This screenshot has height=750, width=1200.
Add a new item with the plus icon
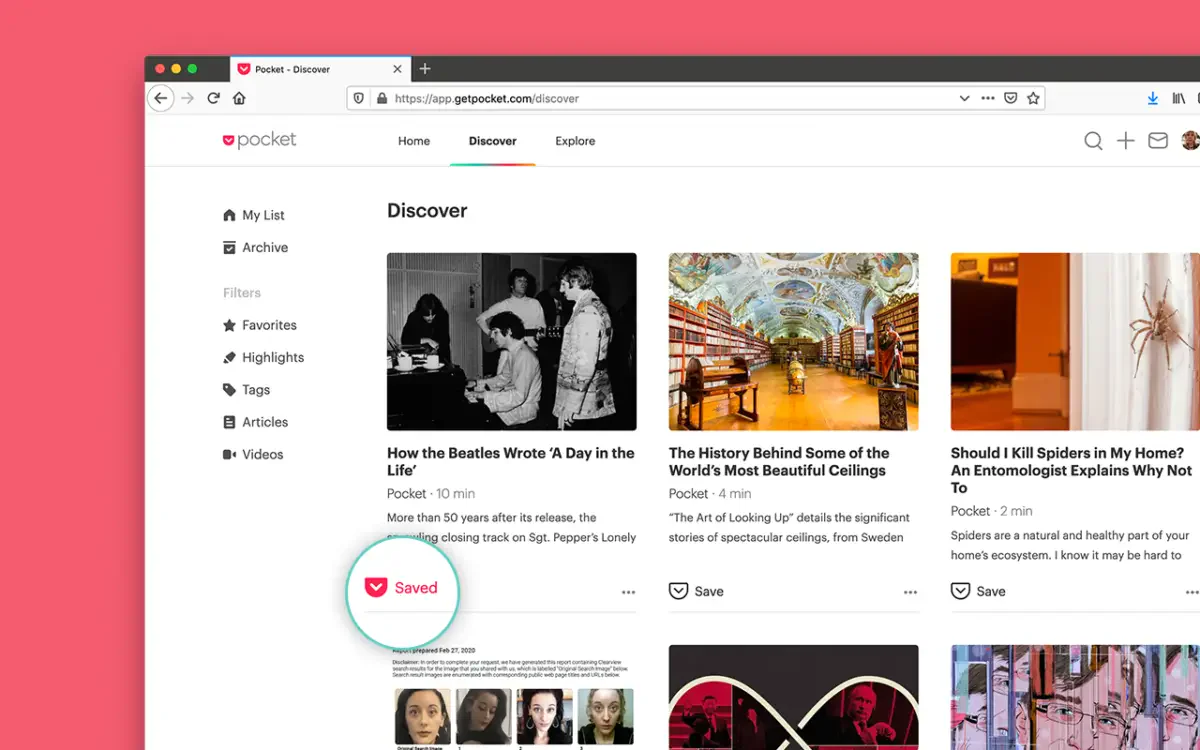coord(1126,141)
